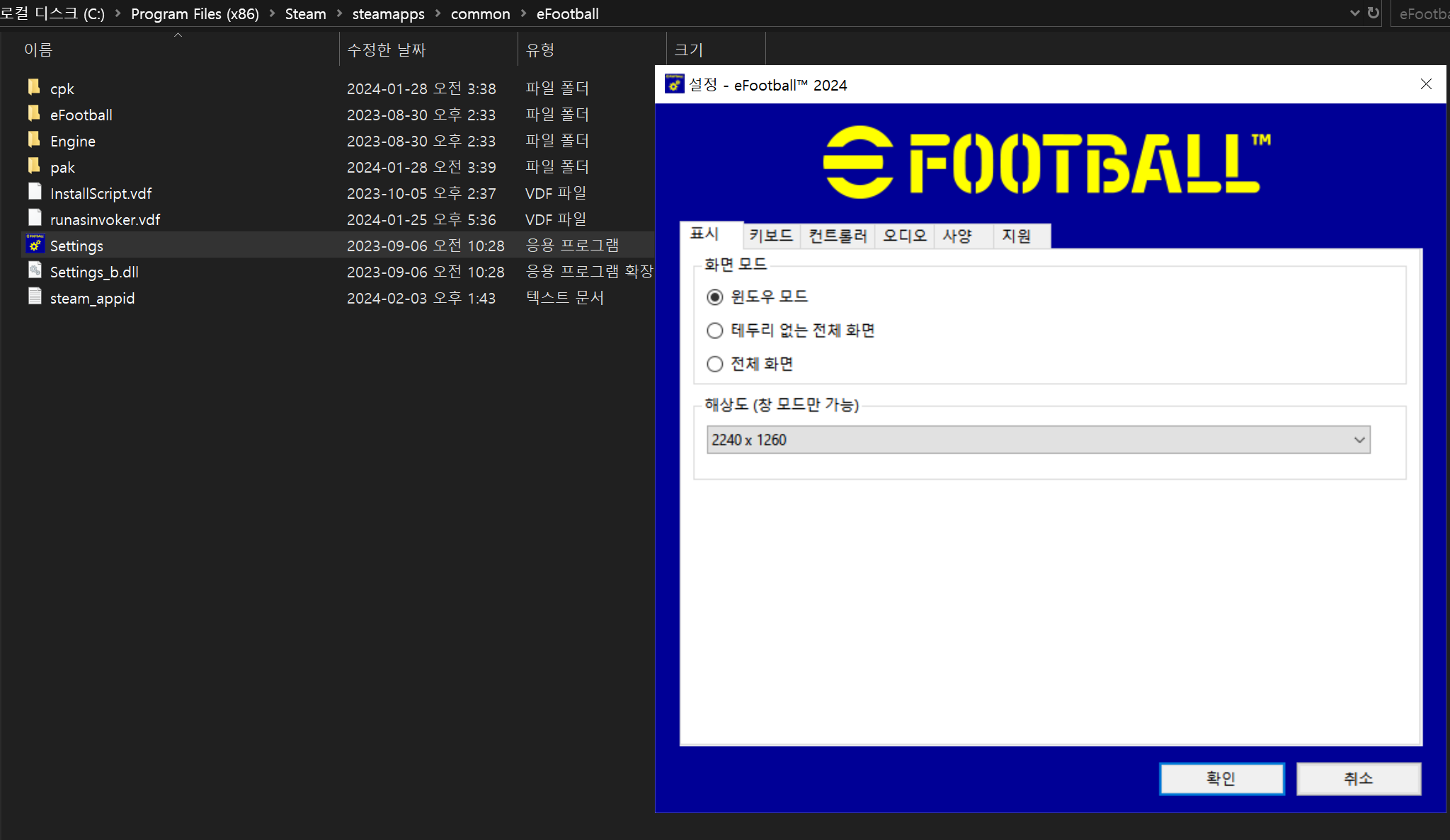
Task: Go to common breadcrumb
Action: (481, 13)
